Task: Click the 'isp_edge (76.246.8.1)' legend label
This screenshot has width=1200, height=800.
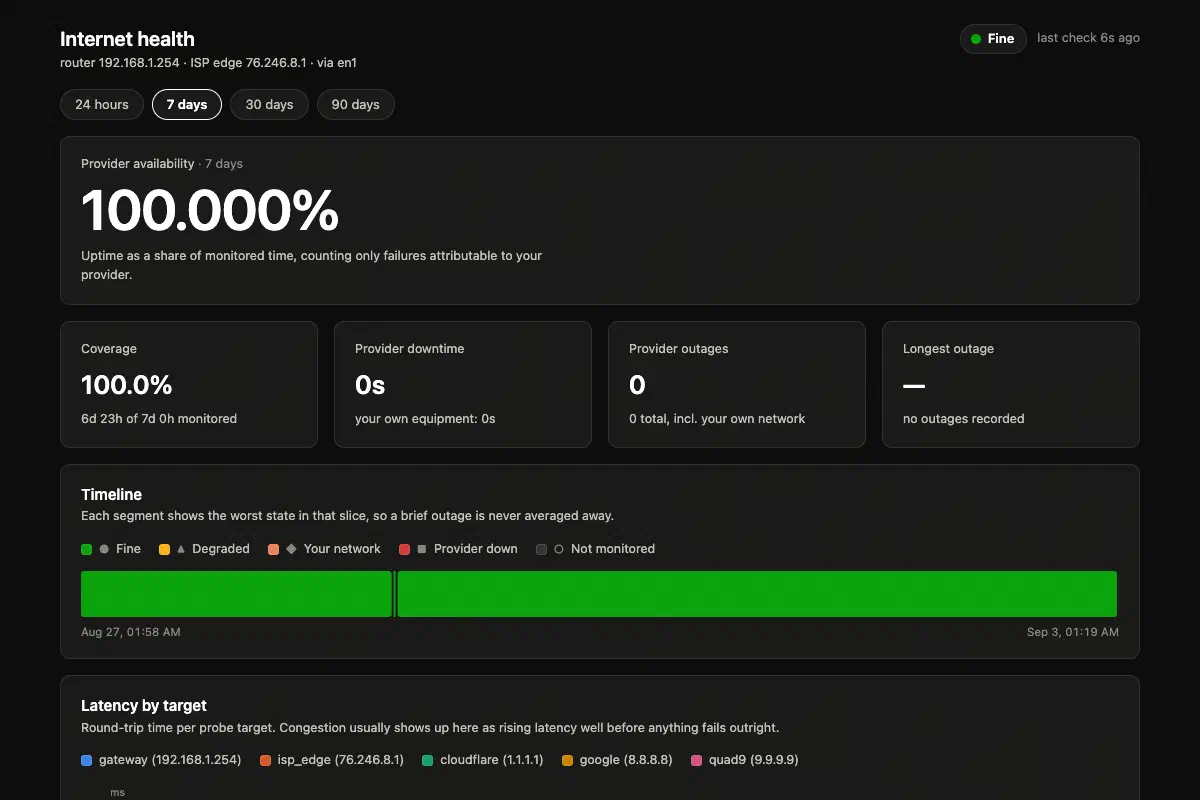Action: 341,760
